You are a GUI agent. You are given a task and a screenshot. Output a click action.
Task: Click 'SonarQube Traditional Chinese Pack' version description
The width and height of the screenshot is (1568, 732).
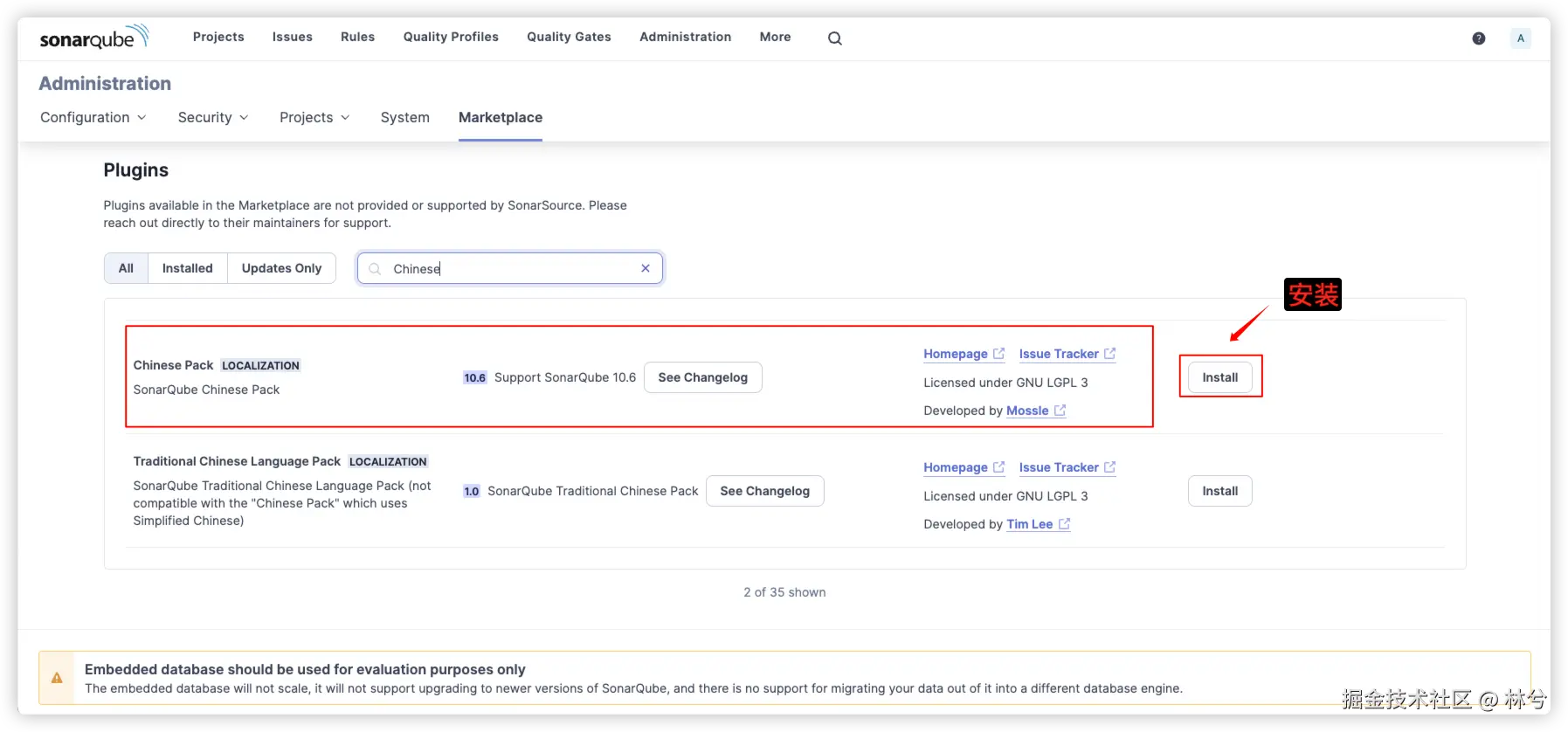pos(593,491)
